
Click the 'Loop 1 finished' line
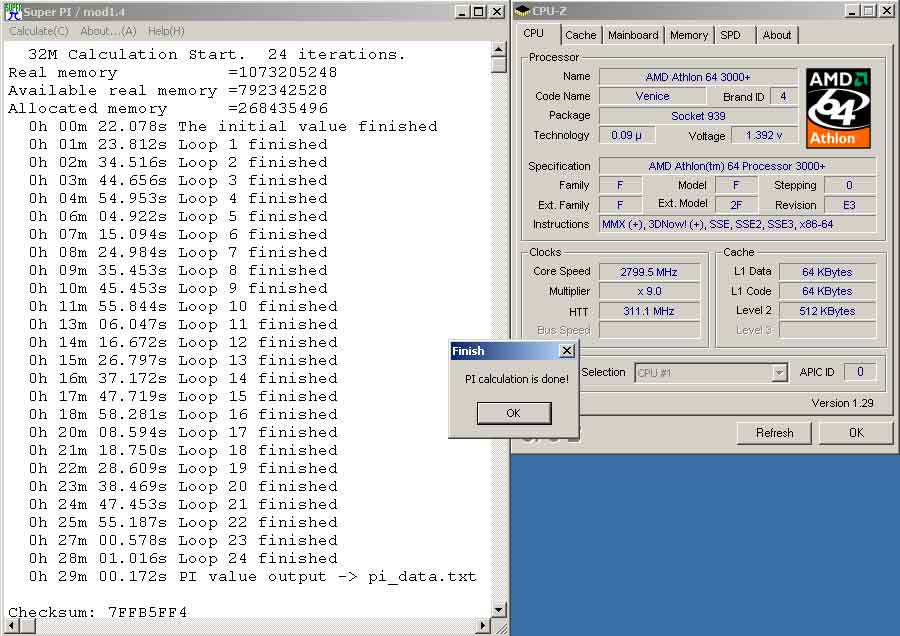(178, 144)
